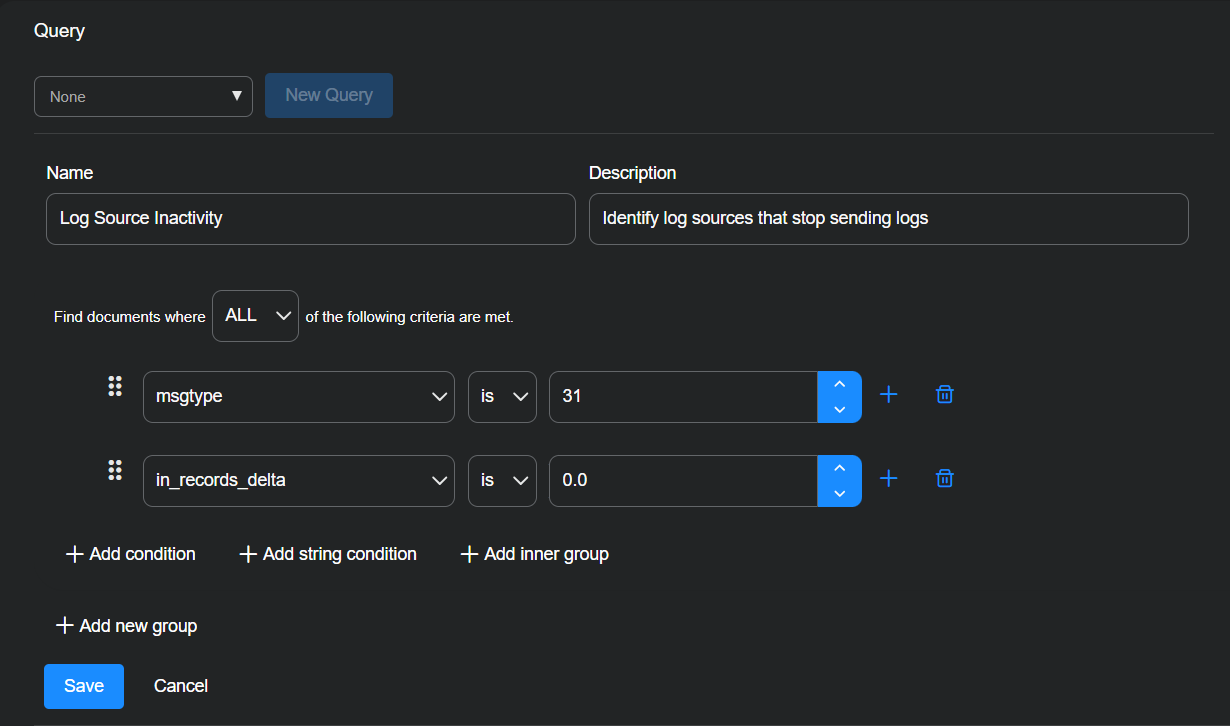Click the Description input field
1230x726 pixels.
[888, 218]
